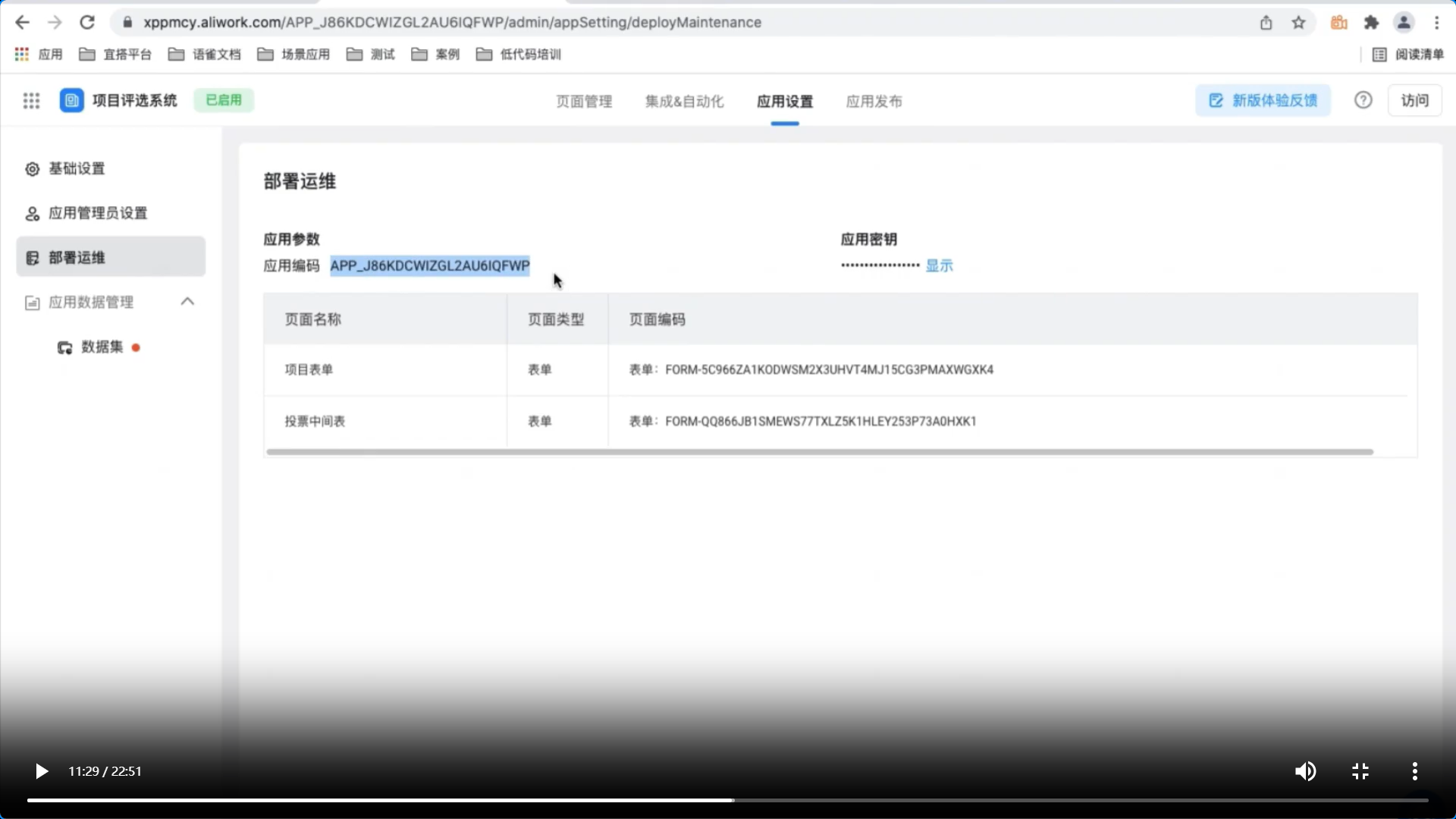Screen dimensions: 1456x819
Task: Click the 项目评选系统 app logo icon
Action: click(71, 101)
